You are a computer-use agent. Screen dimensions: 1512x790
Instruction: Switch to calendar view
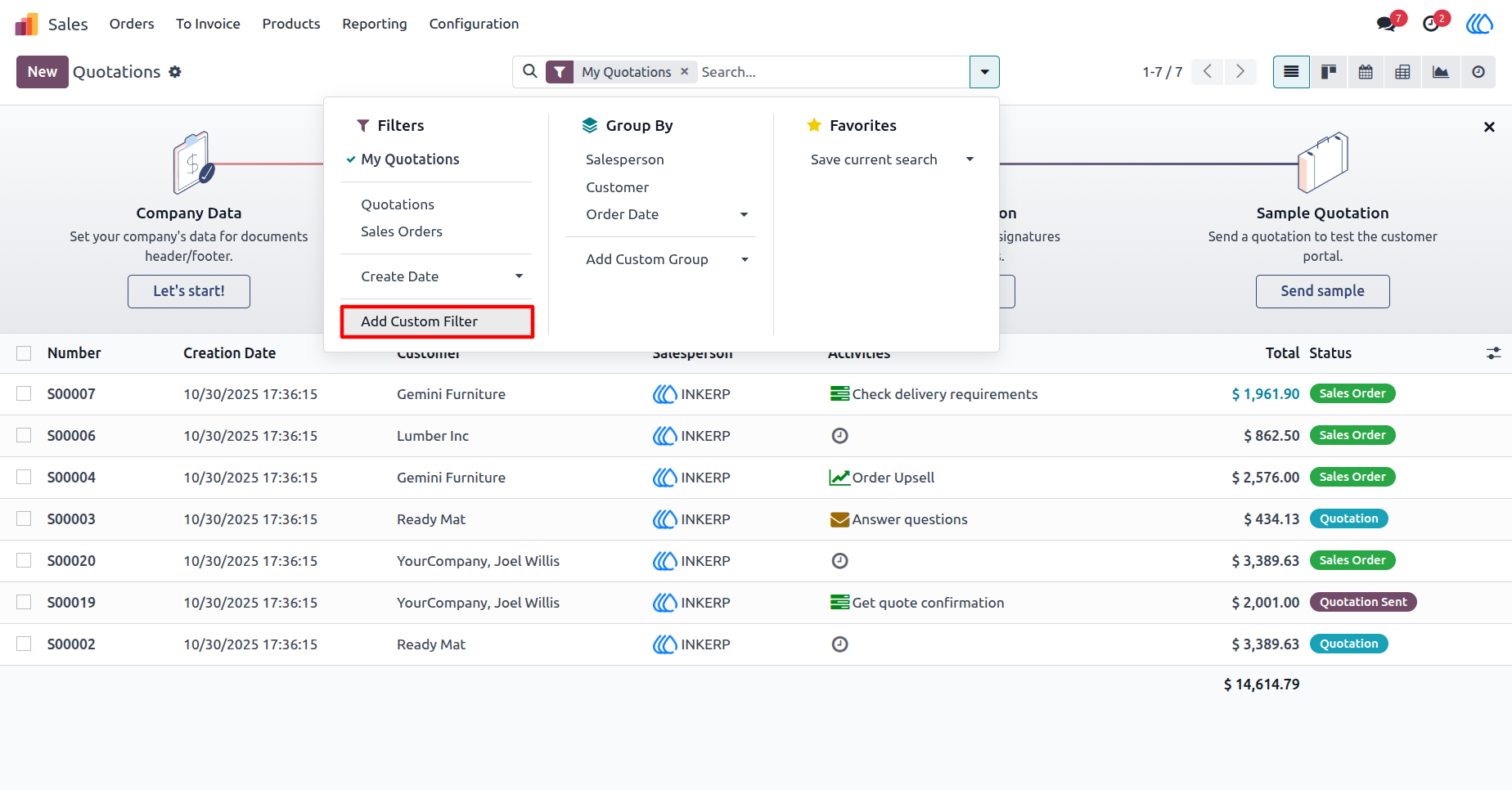coord(1366,72)
